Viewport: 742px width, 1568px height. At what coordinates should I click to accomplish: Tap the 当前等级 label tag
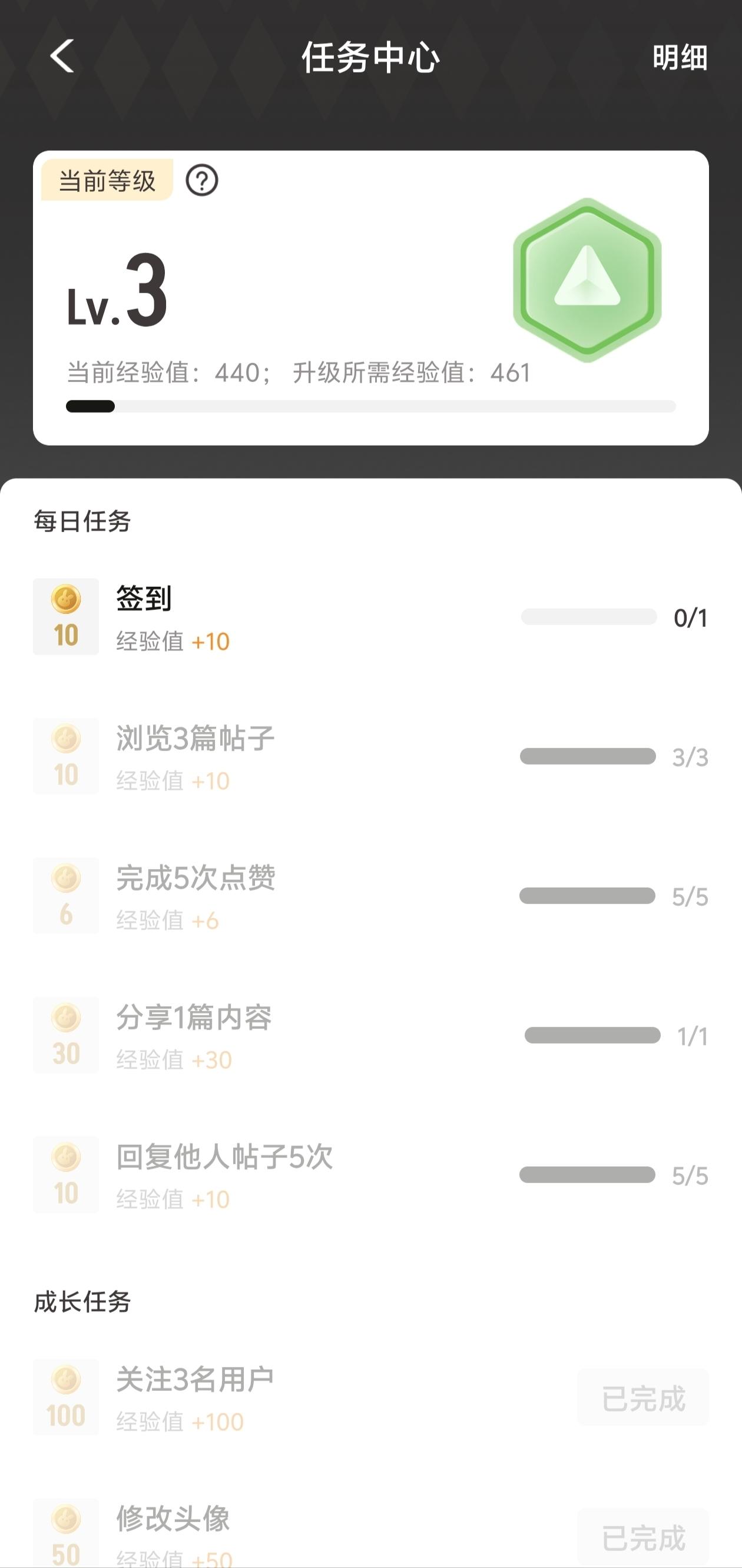point(107,181)
